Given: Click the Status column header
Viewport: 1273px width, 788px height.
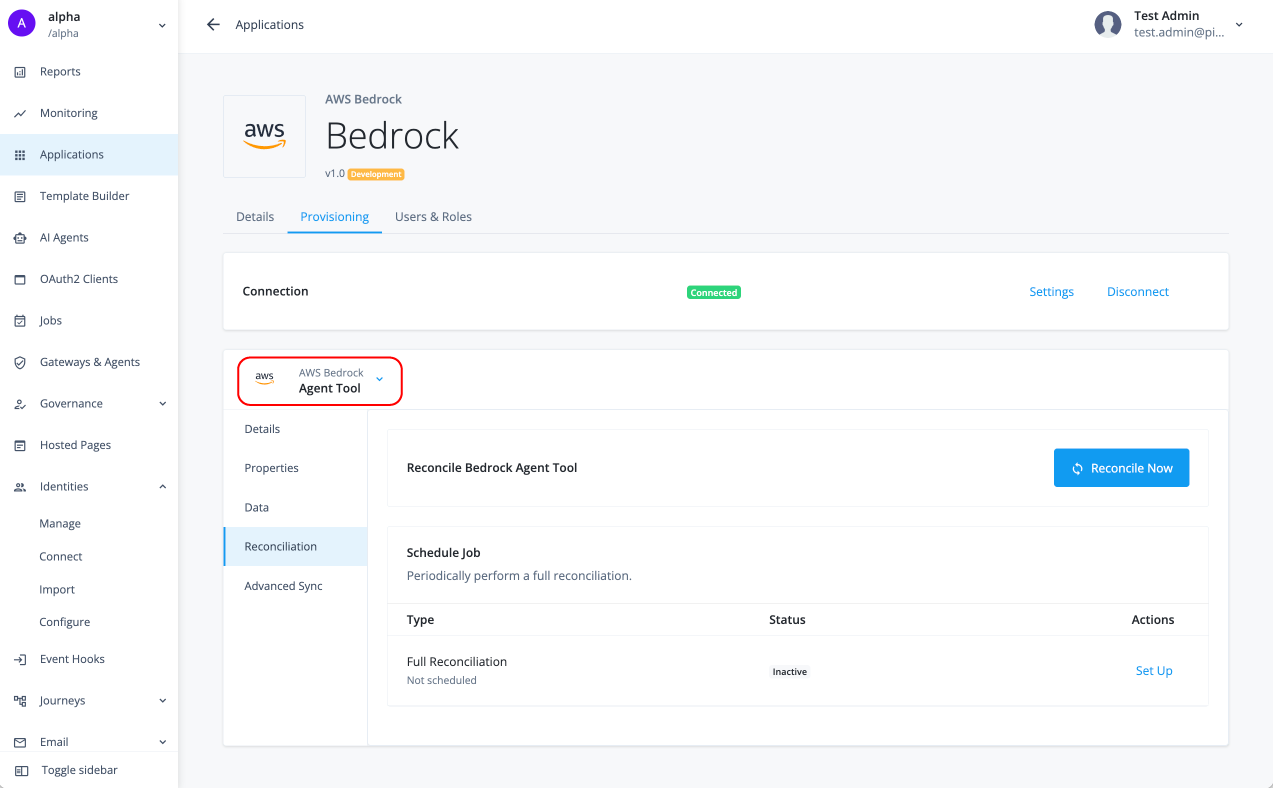Looking at the screenshot, I should [787, 620].
